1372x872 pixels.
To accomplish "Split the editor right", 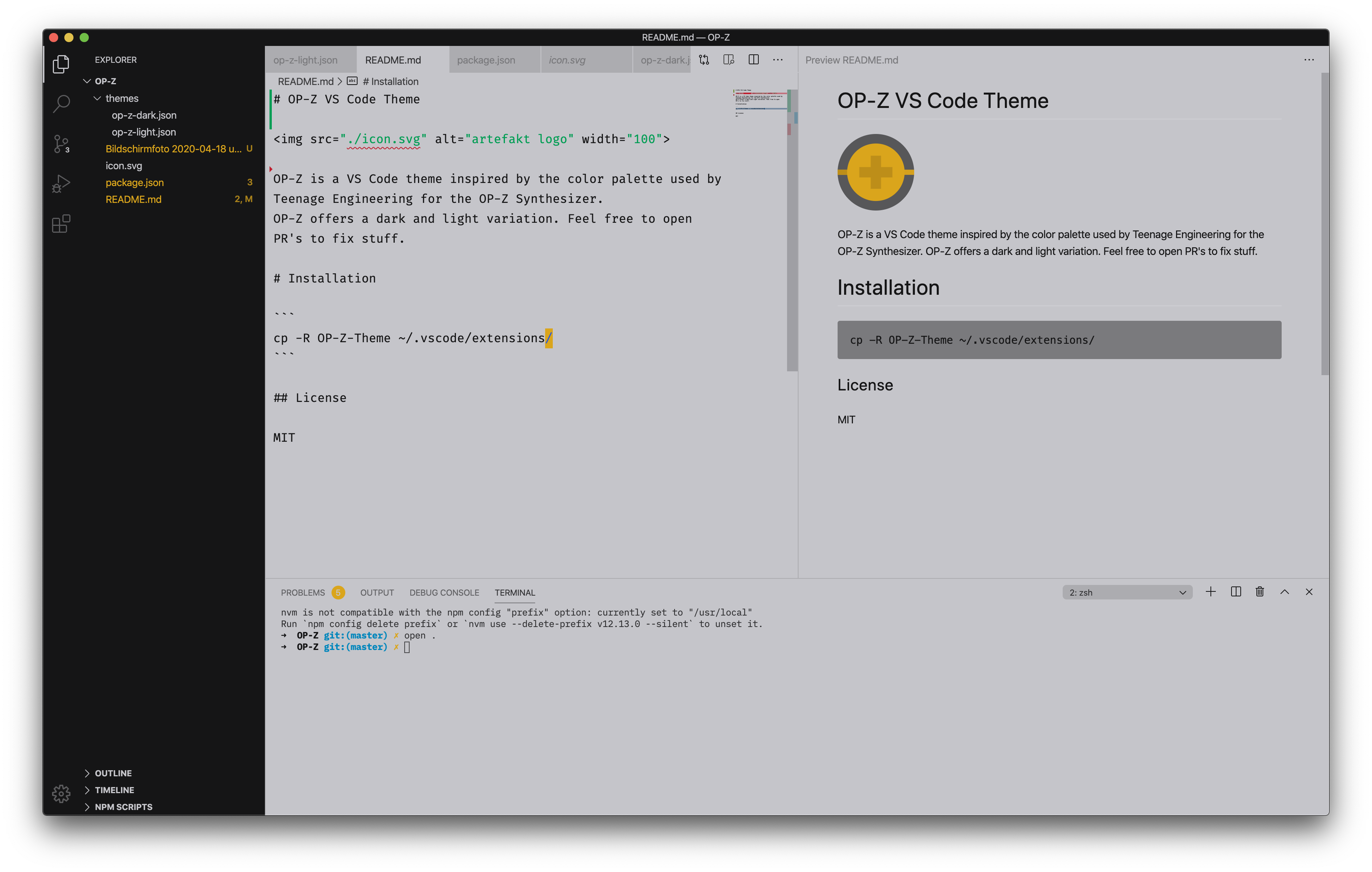I will (x=753, y=60).
